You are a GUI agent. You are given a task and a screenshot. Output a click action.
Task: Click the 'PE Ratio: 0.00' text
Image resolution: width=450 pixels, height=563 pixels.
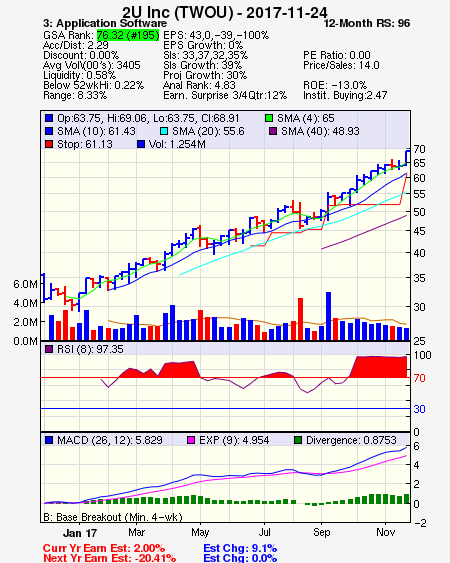pos(337,55)
